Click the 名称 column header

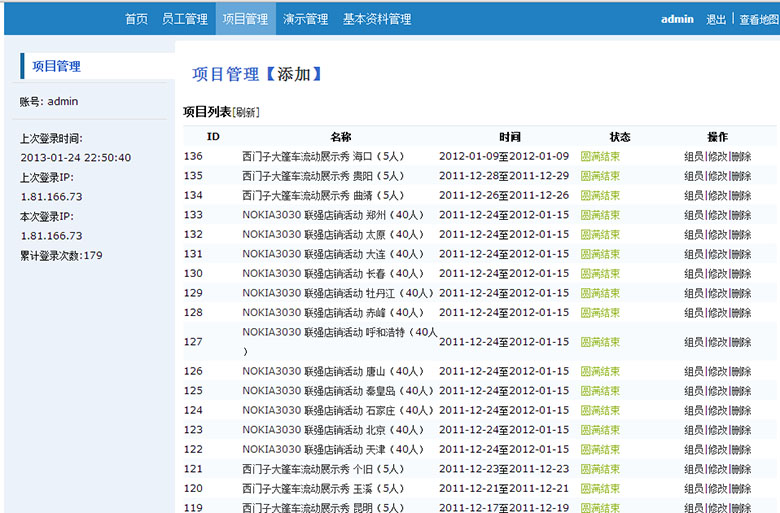point(341,137)
